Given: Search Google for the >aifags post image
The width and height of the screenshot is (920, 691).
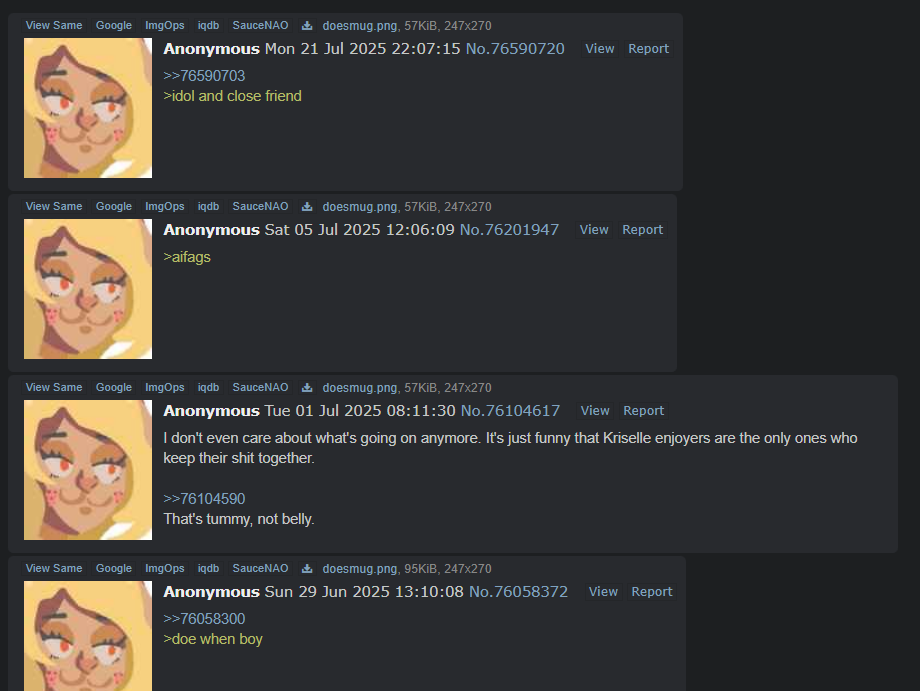Looking at the screenshot, I should pos(114,206).
